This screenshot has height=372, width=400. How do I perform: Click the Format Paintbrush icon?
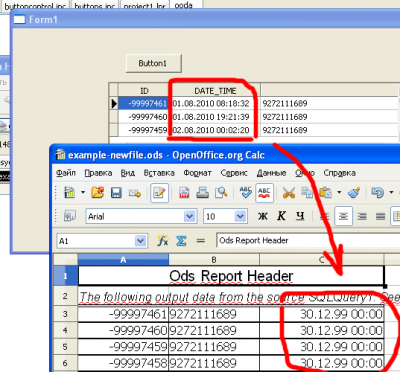(x=354, y=193)
